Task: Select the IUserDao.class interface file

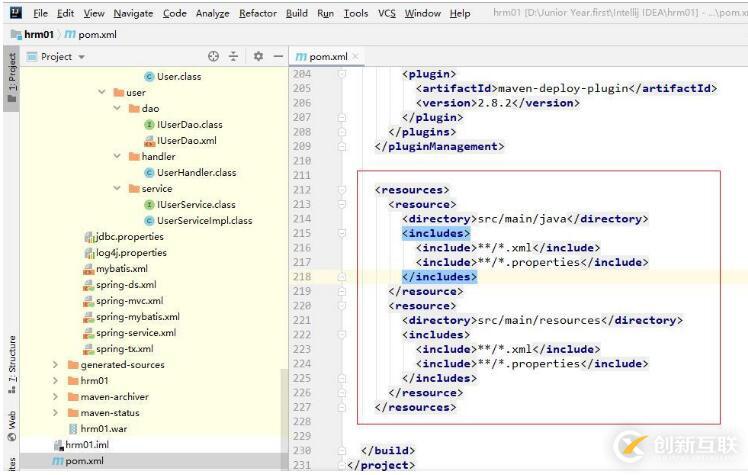Action: point(188,125)
